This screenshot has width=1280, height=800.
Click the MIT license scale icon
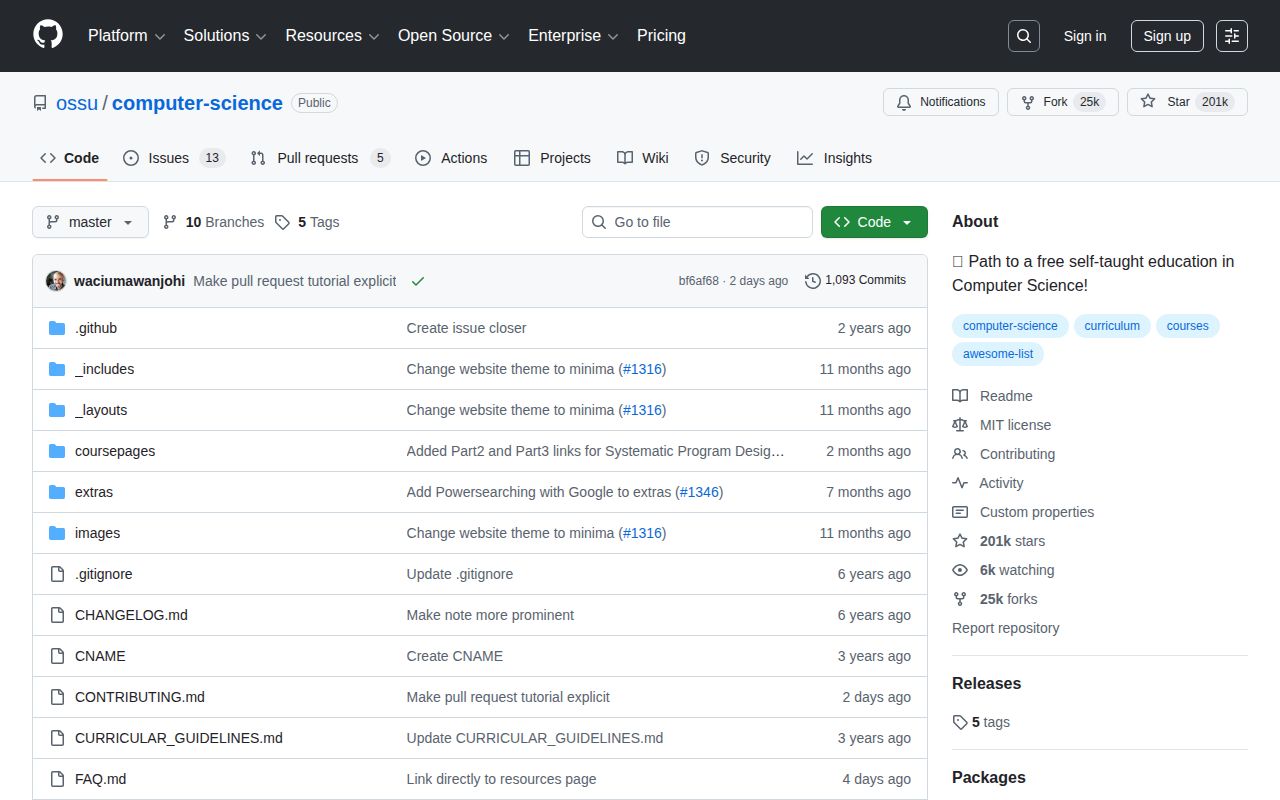click(960, 425)
